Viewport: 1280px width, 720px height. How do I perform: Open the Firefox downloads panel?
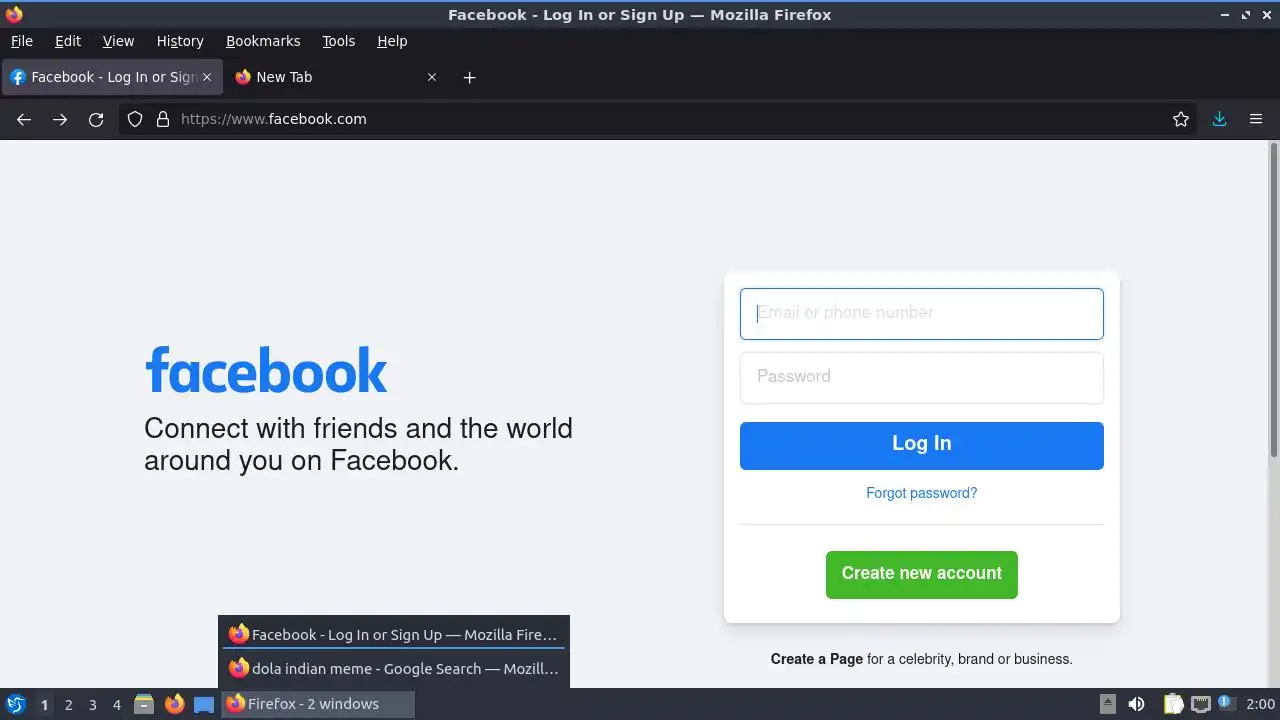(1220, 119)
